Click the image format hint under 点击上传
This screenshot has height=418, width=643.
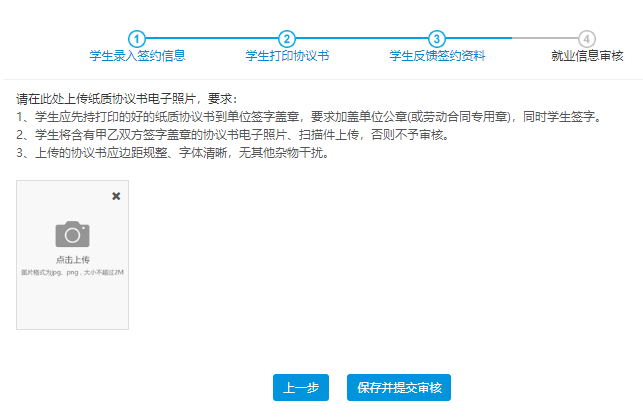coord(72,271)
